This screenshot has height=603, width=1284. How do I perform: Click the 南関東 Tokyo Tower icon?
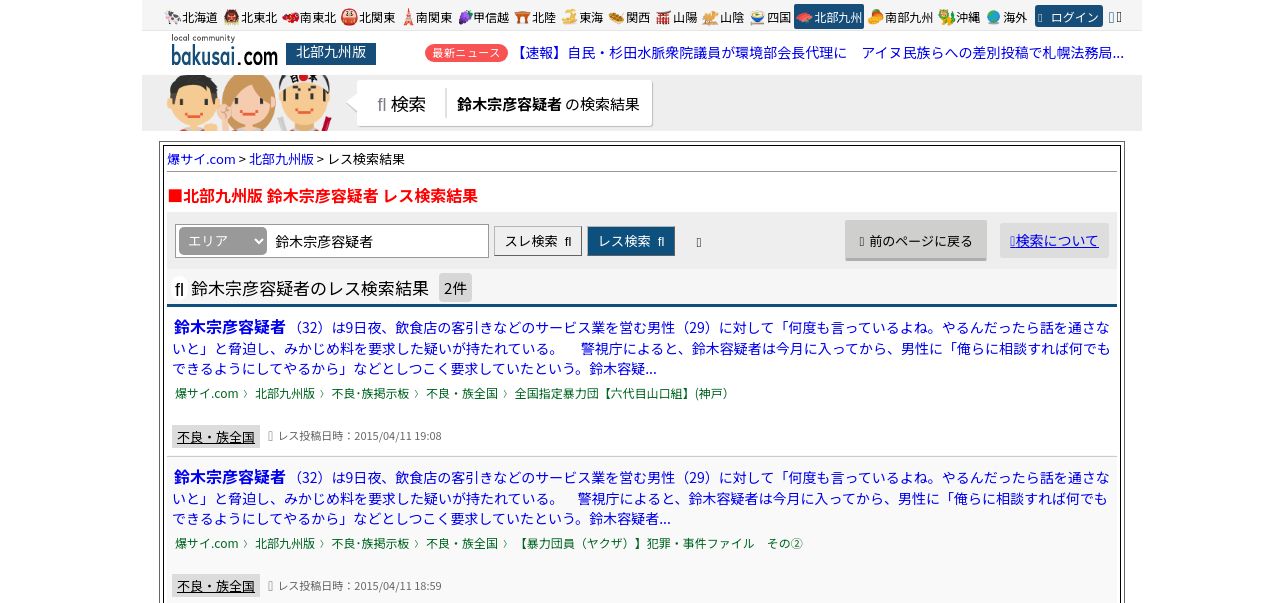(x=408, y=17)
